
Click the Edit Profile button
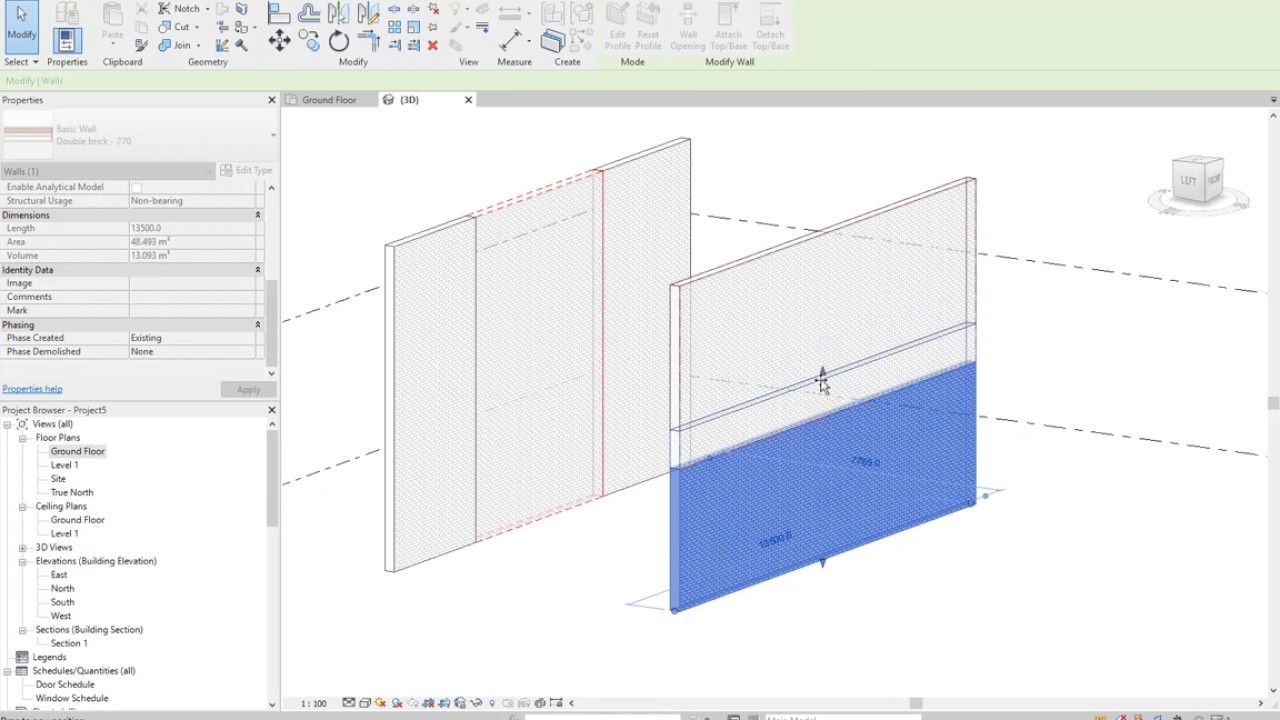click(618, 27)
